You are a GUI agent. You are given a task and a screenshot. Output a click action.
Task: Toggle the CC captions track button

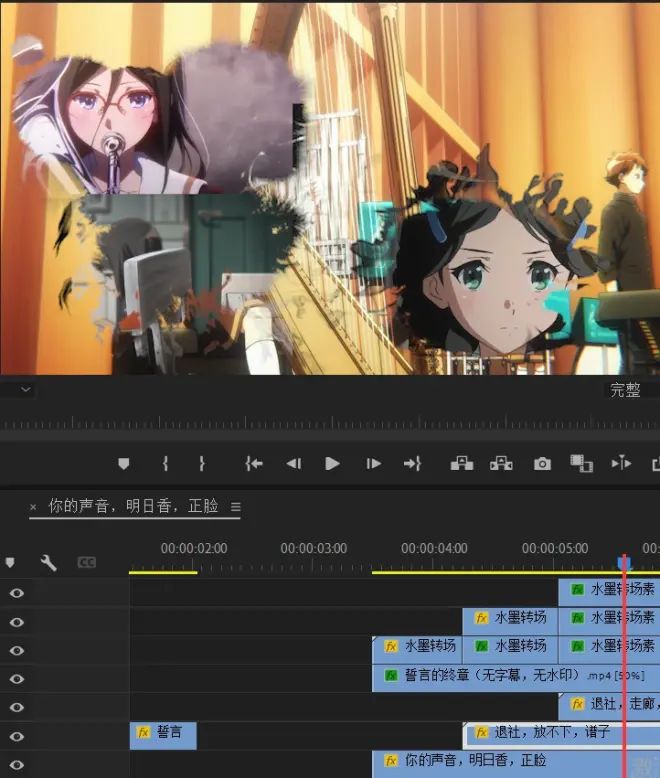point(86,563)
